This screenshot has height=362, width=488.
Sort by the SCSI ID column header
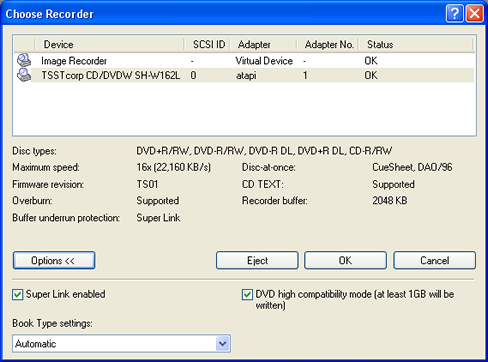tap(207, 44)
